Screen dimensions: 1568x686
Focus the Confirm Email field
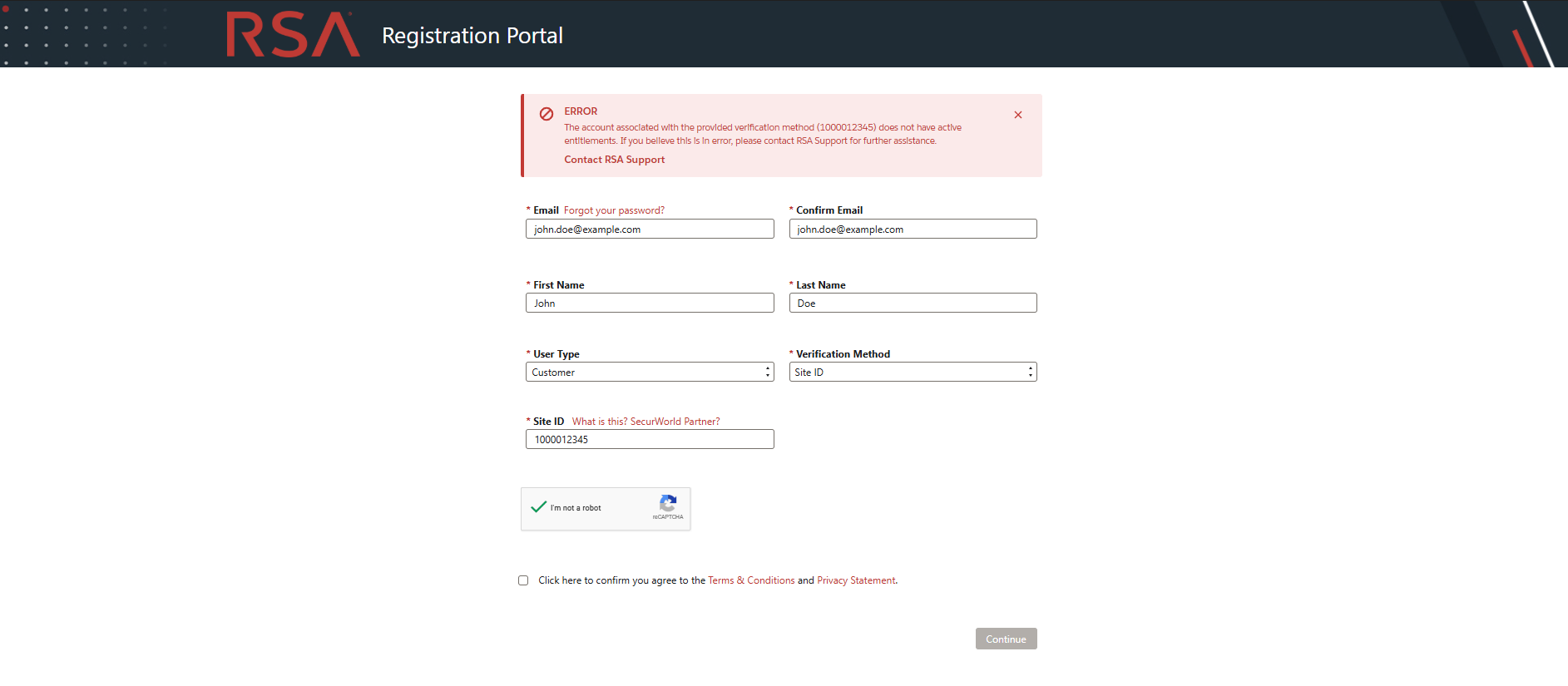pos(913,229)
